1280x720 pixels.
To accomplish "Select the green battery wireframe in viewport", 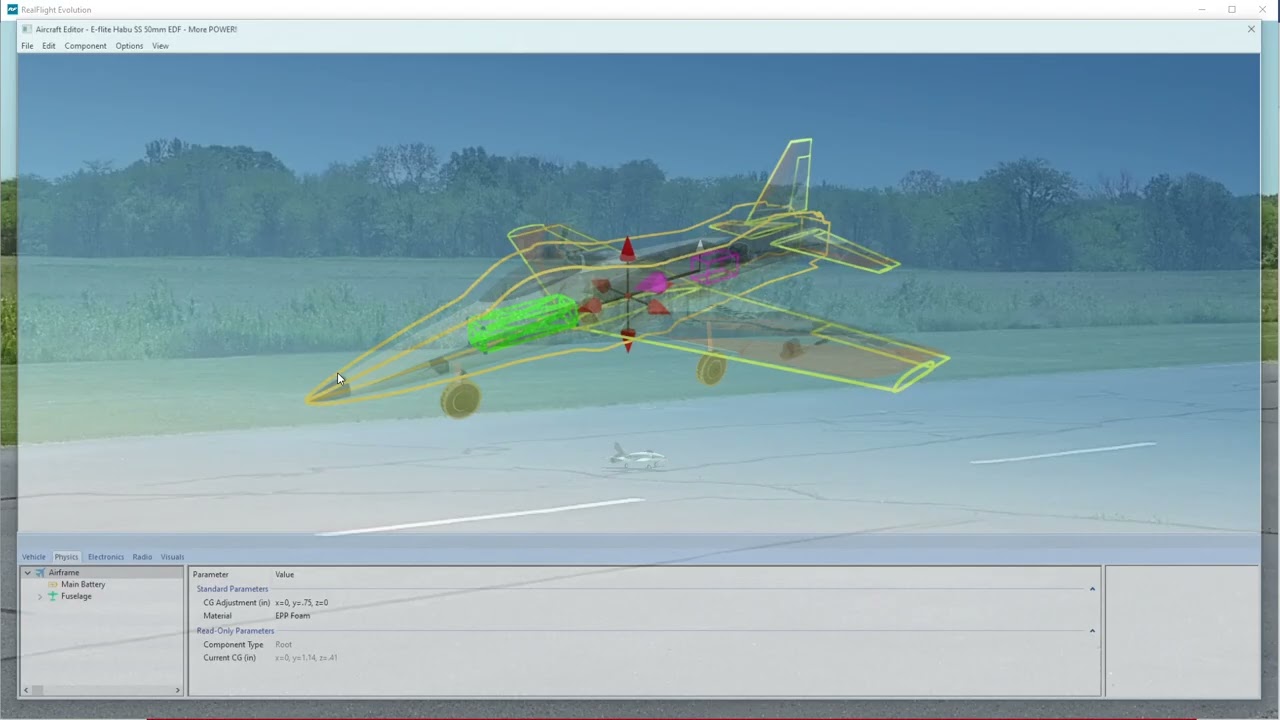I will point(522,324).
